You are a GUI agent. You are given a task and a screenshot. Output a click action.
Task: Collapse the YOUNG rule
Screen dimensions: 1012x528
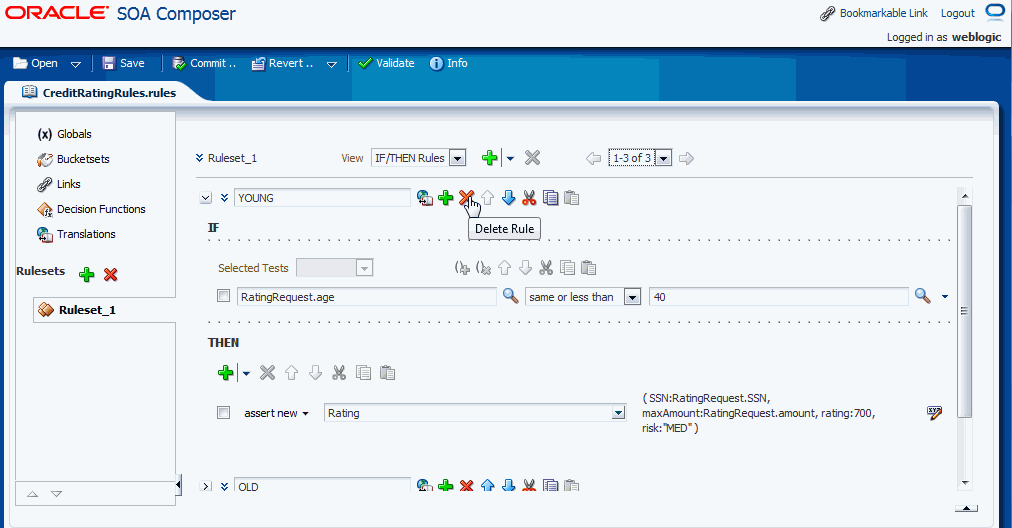(x=205, y=198)
